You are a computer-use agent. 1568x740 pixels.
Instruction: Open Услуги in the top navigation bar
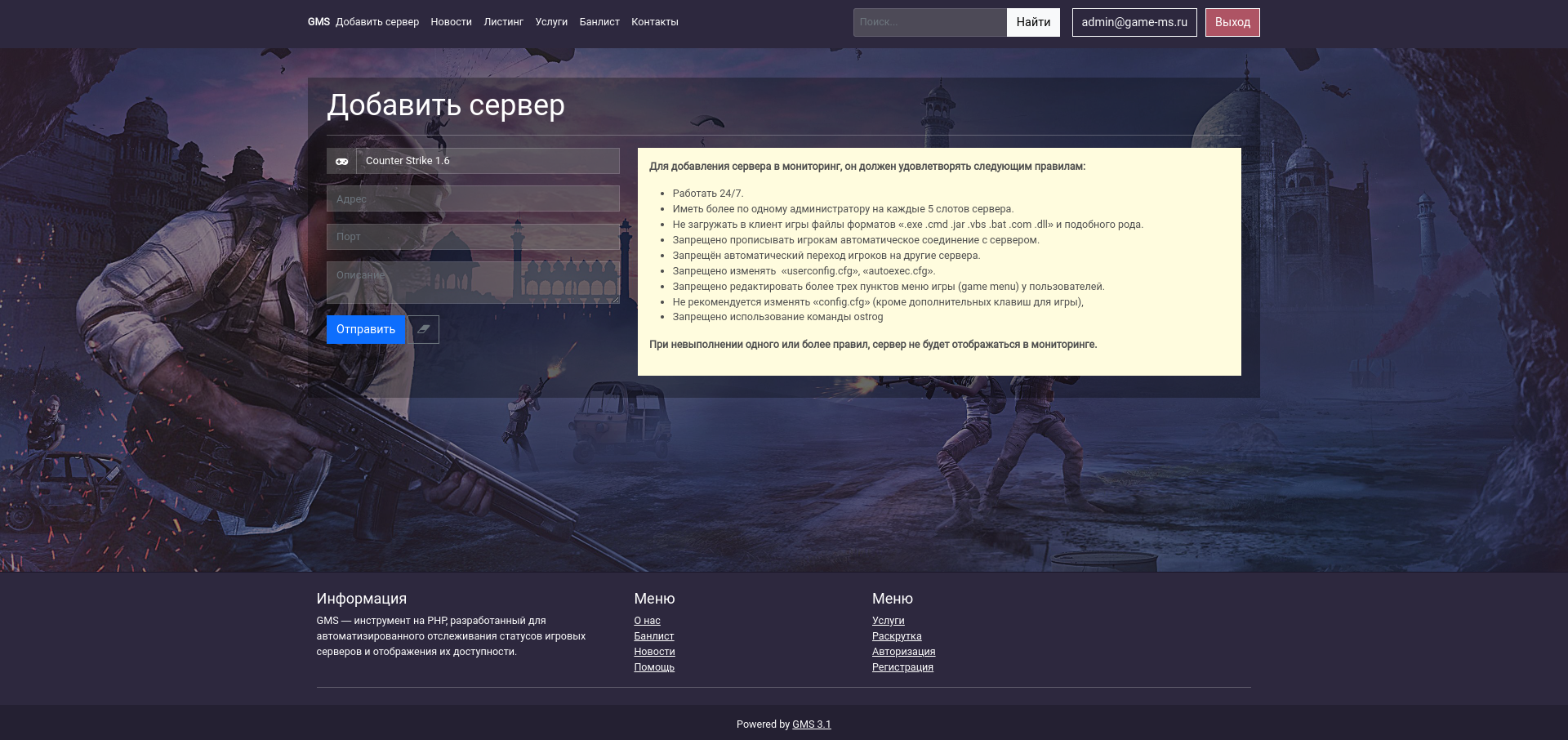pyautogui.click(x=551, y=22)
